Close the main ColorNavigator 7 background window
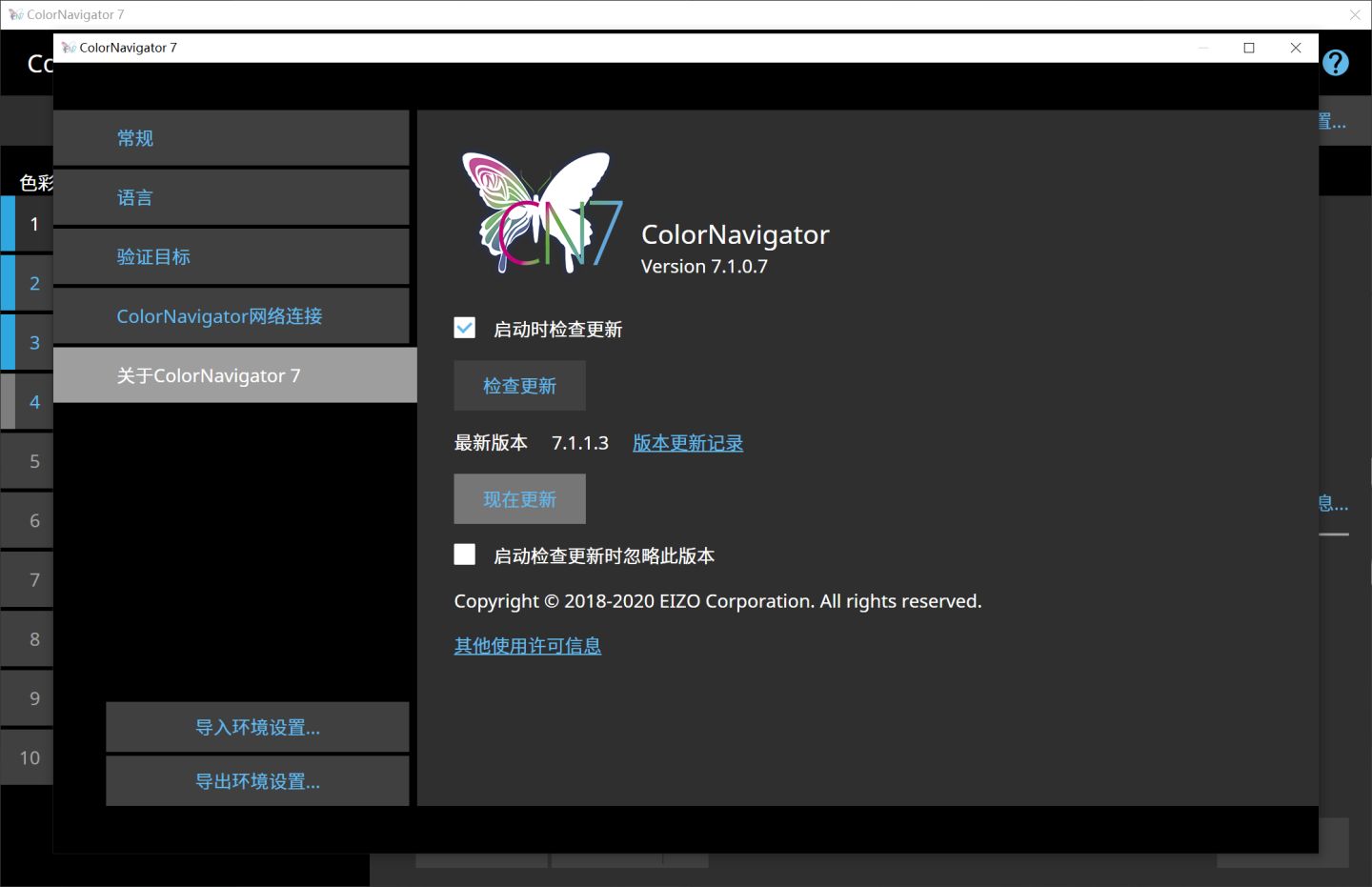 [1355, 14]
